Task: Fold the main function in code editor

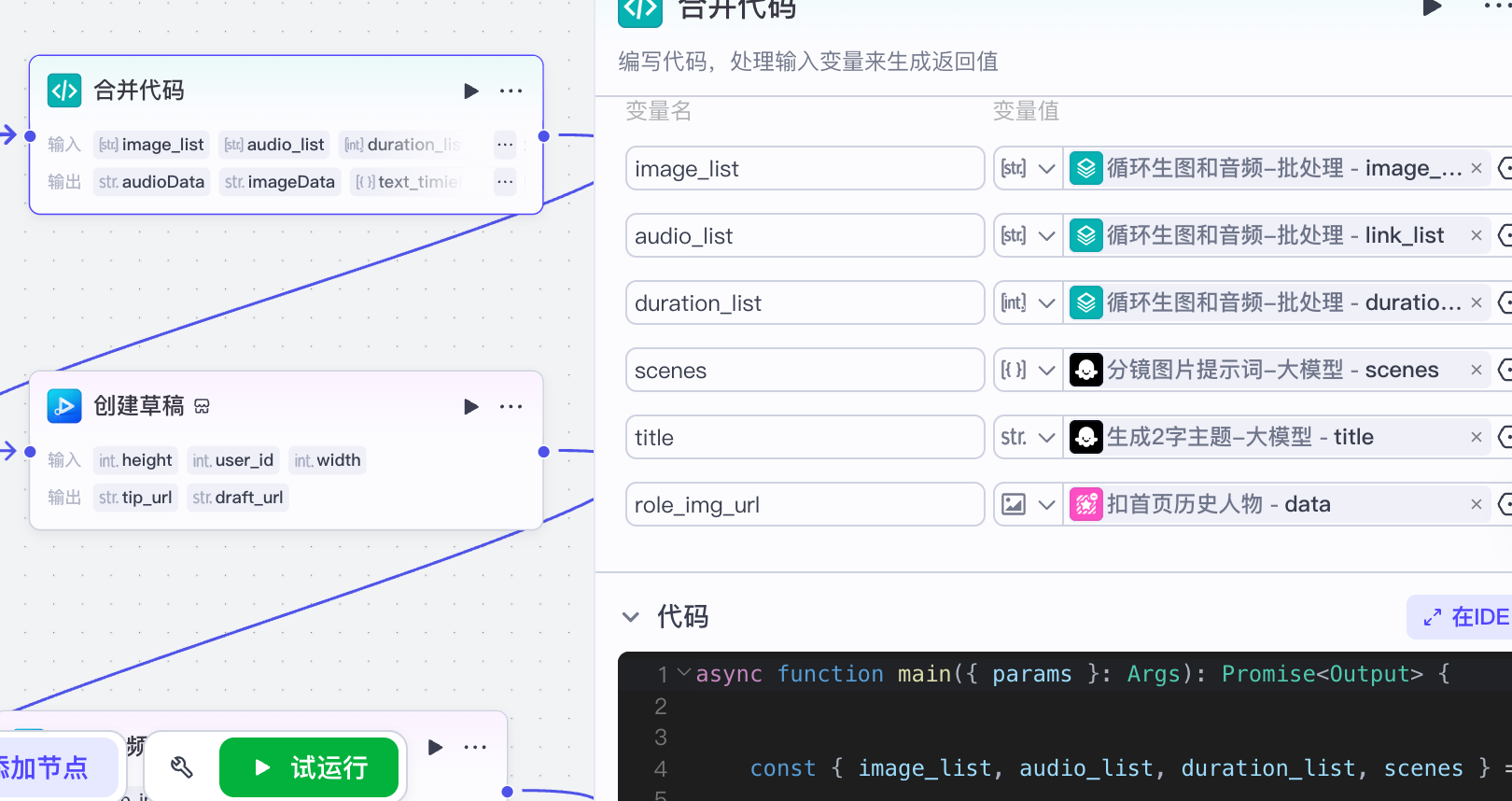Action: point(684,673)
